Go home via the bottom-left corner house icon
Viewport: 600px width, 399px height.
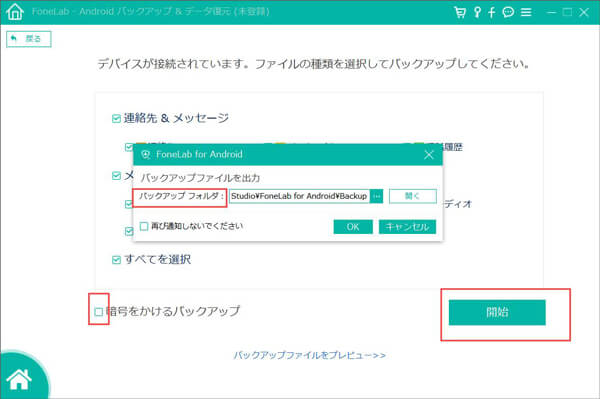[x=19, y=379]
